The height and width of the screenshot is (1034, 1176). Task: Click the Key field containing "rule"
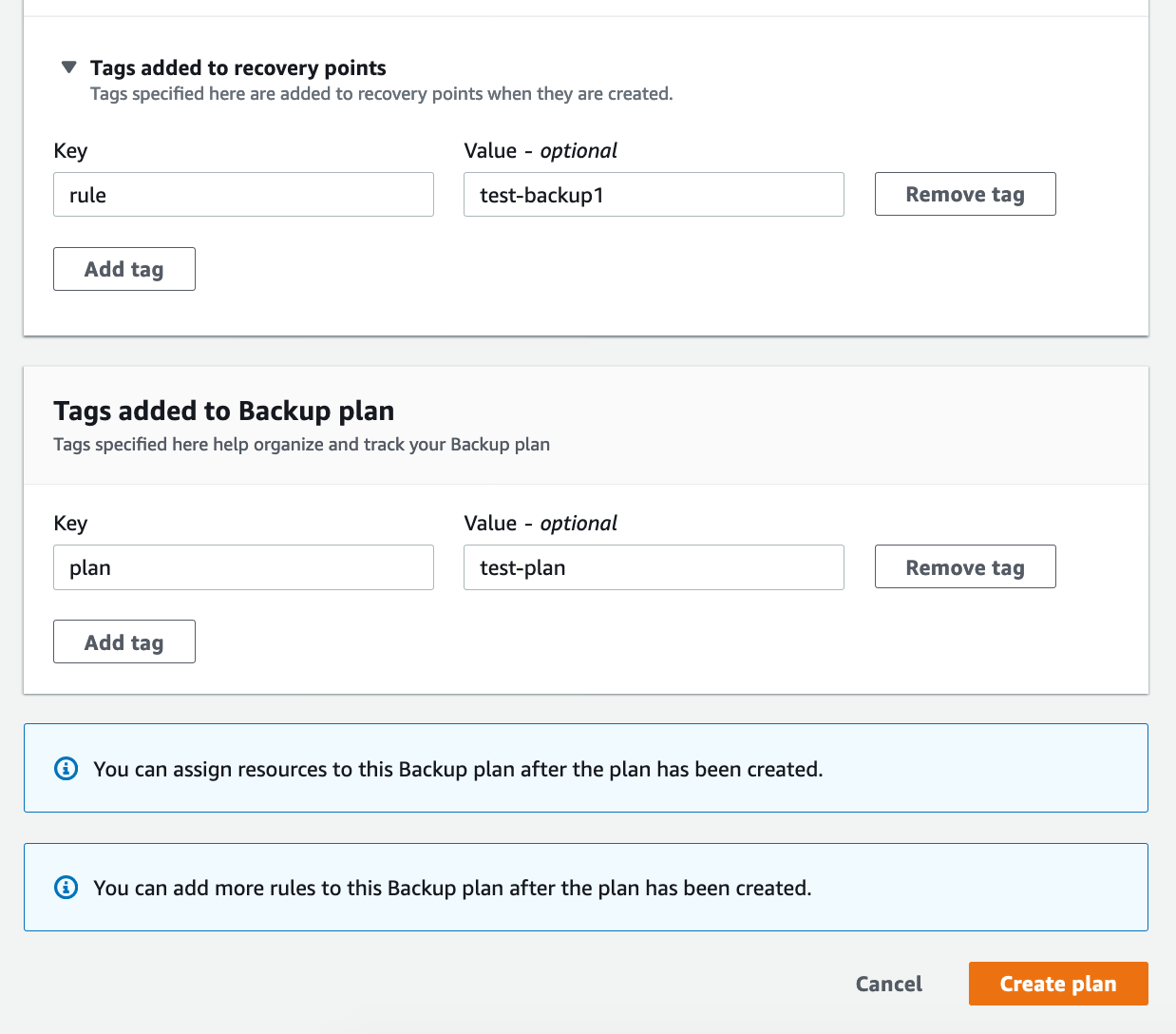(x=243, y=195)
